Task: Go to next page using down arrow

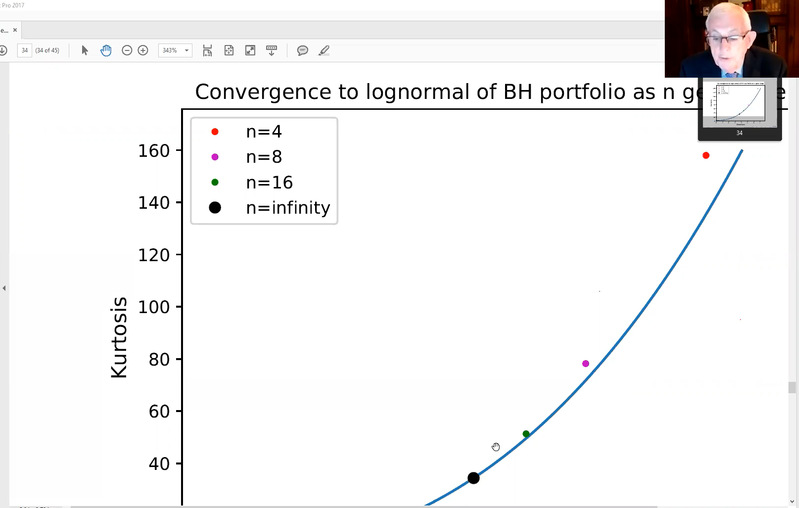Action: (x=3, y=50)
